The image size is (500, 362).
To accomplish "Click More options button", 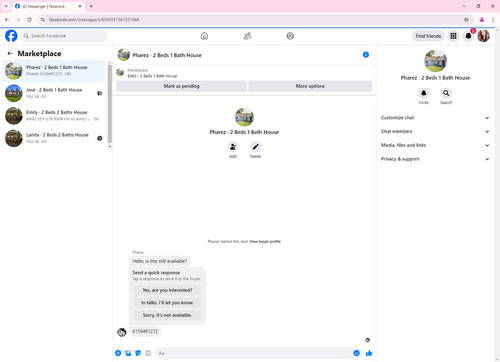I will (310, 86).
